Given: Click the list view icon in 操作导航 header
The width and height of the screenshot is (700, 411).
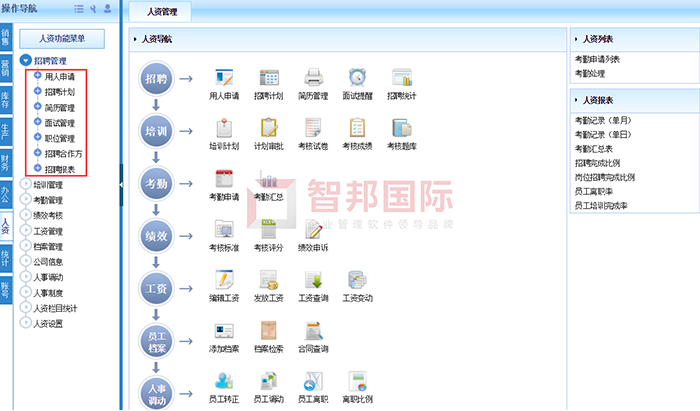Looking at the screenshot, I should 79,8.
